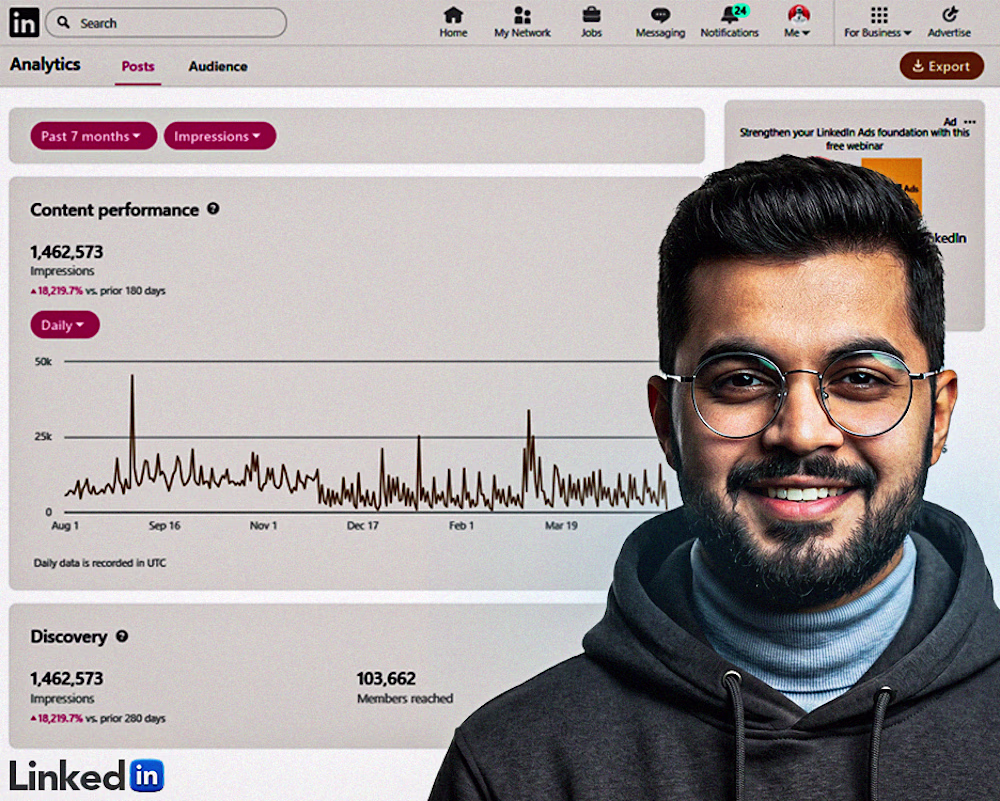Image resolution: width=1000 pixels, height=801 pixels.
Task: Click the Content performance help icon
Action: click(213, 209)
